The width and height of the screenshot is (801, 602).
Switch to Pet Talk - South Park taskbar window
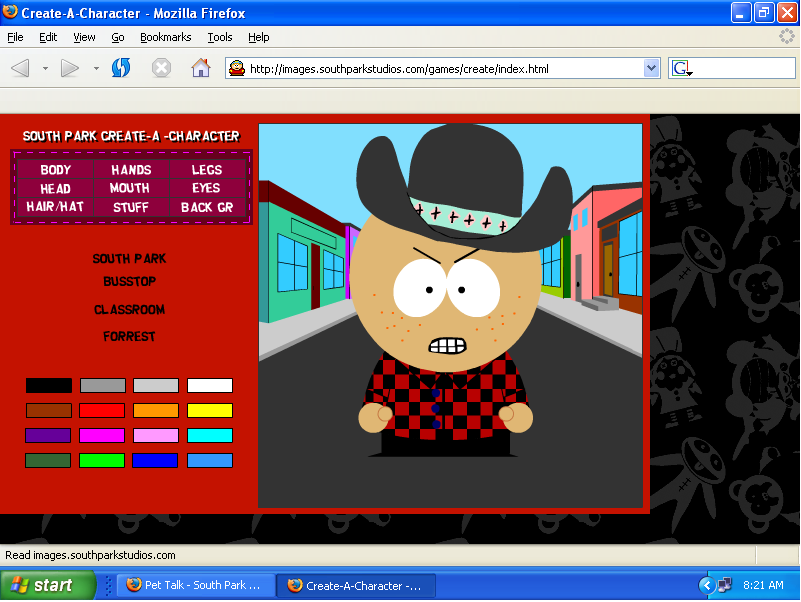[x=196, y=585]
